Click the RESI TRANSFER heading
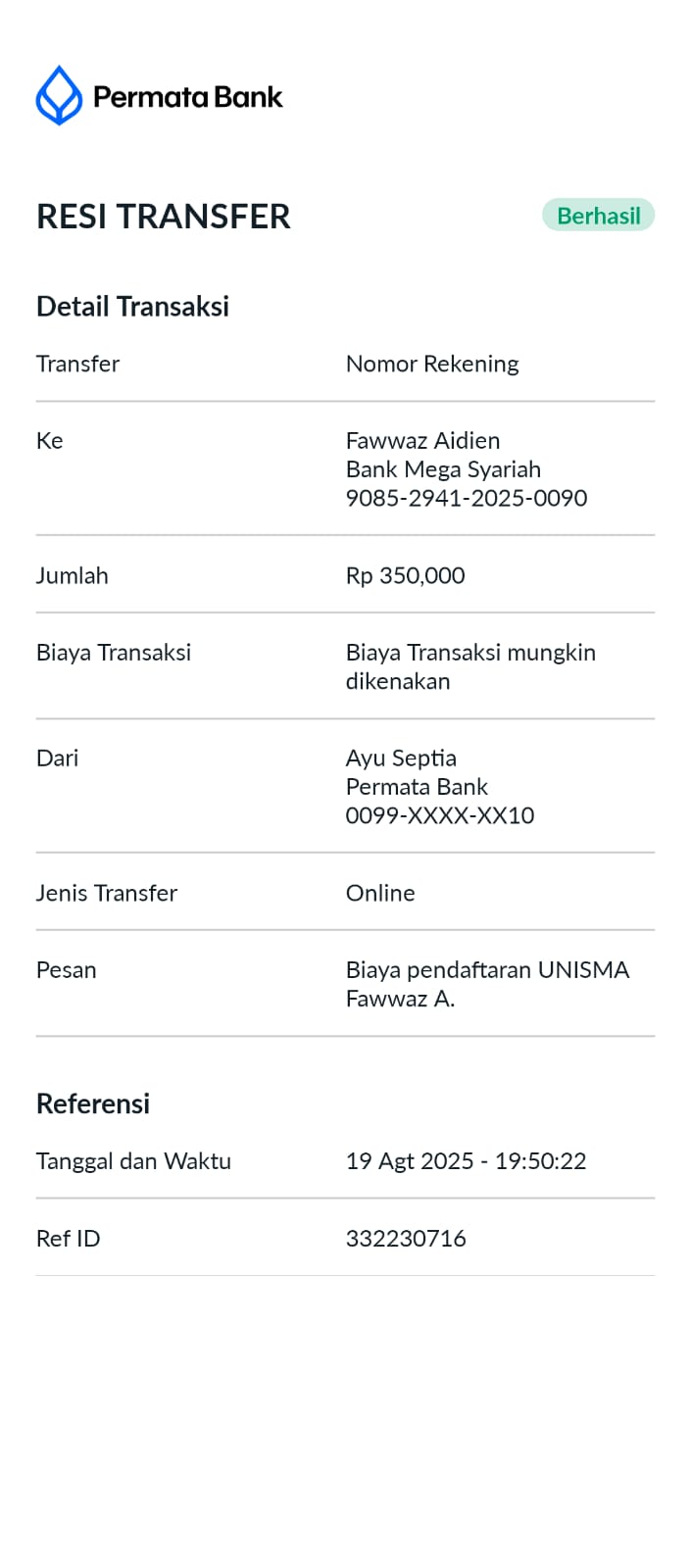This screenshot has height=1568, width=691. [164, 217]
